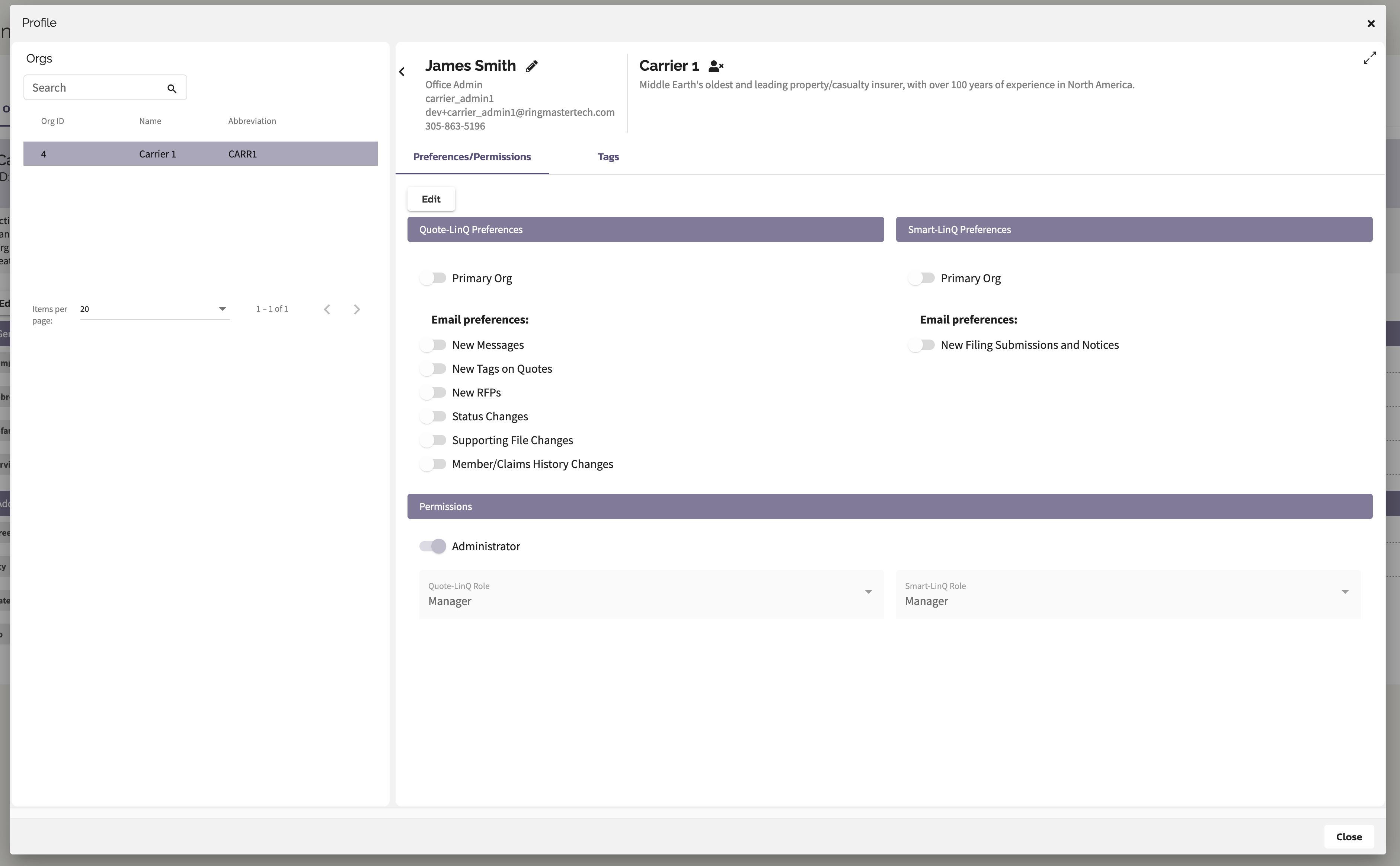Click the magnifier icon in Orgs search
Image resolution: width=1400 pixels, height=866 pixels.
(x=172, y=88)
